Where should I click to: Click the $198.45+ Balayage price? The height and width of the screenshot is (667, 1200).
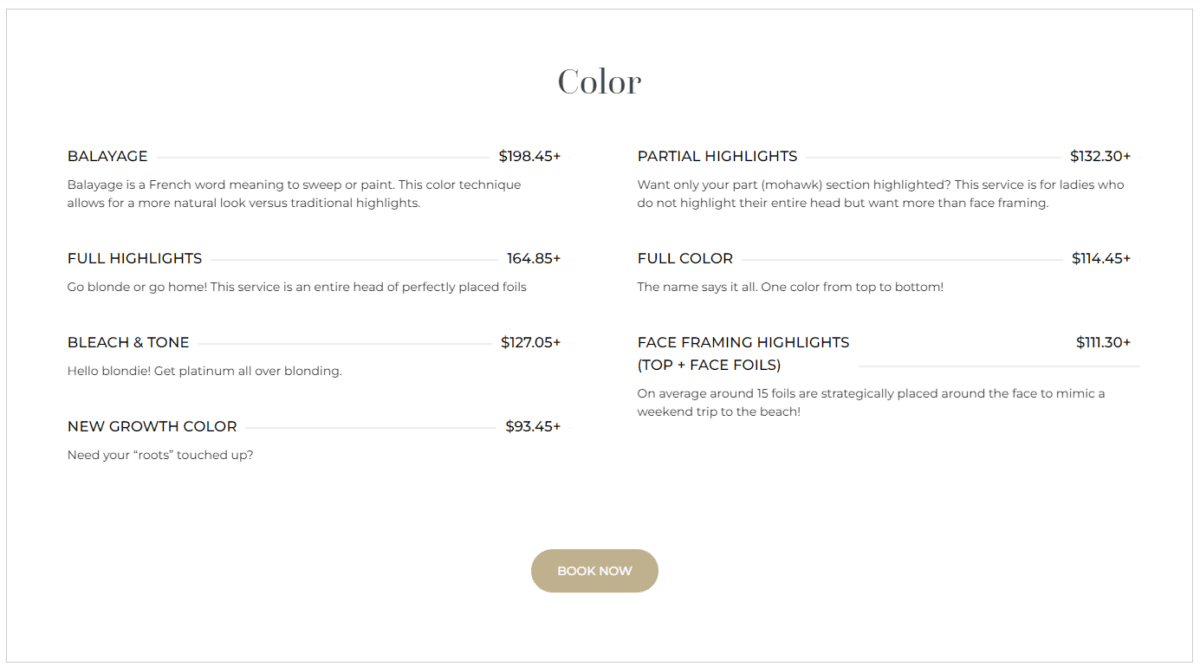[529, 156]
